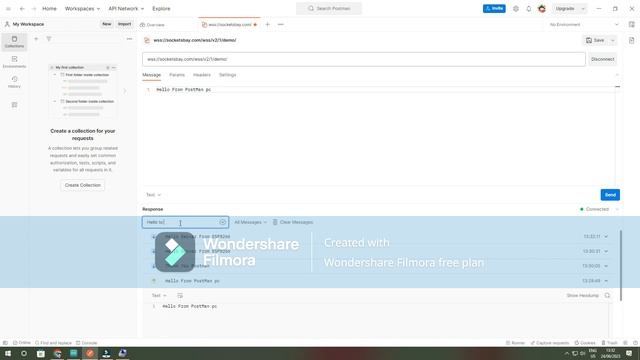This screenshot has height=360, width=640.
Task: Expand the message at 13:30:05
Action: [606, 266]
